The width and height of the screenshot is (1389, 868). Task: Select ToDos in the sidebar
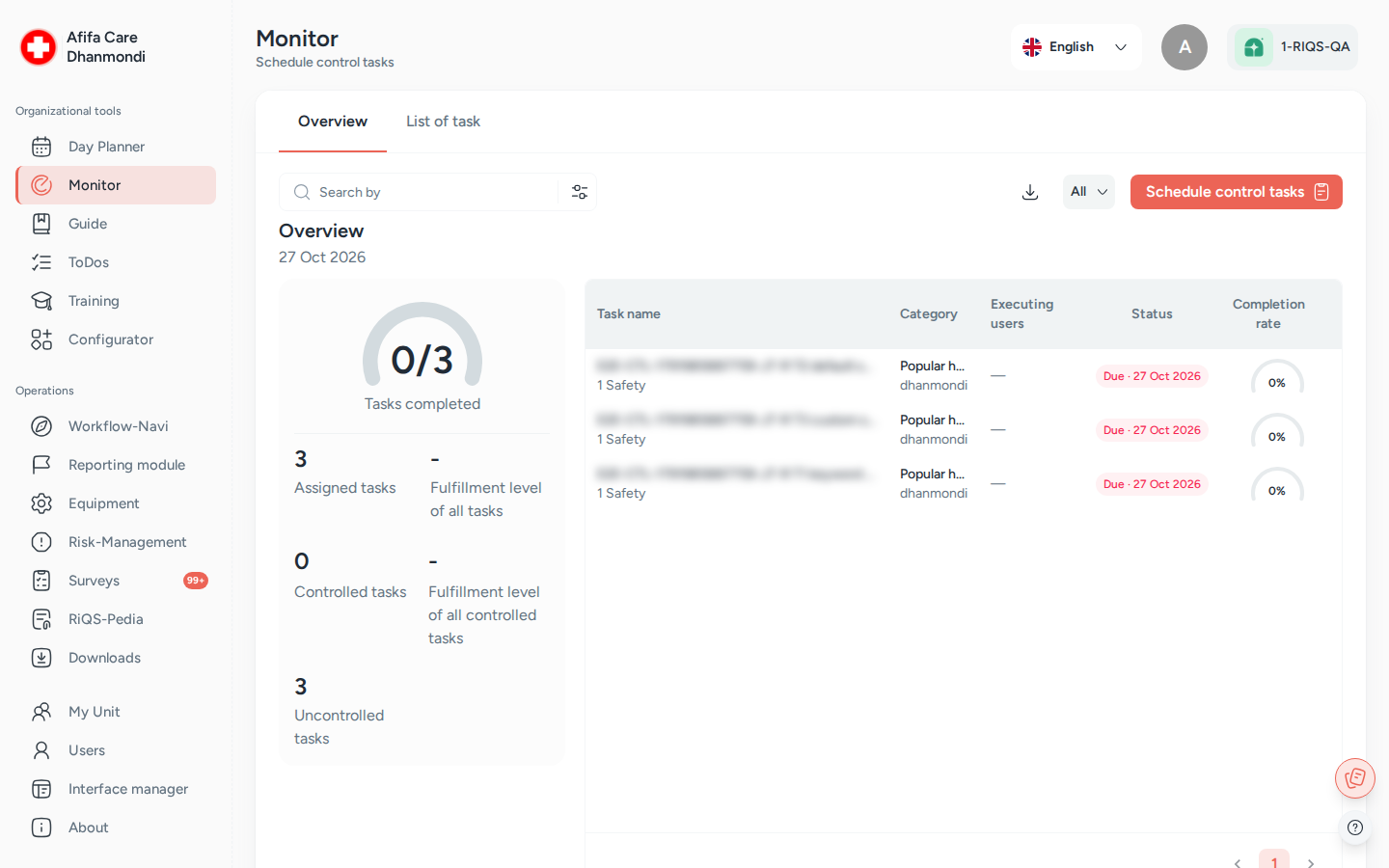click(89, 262)
